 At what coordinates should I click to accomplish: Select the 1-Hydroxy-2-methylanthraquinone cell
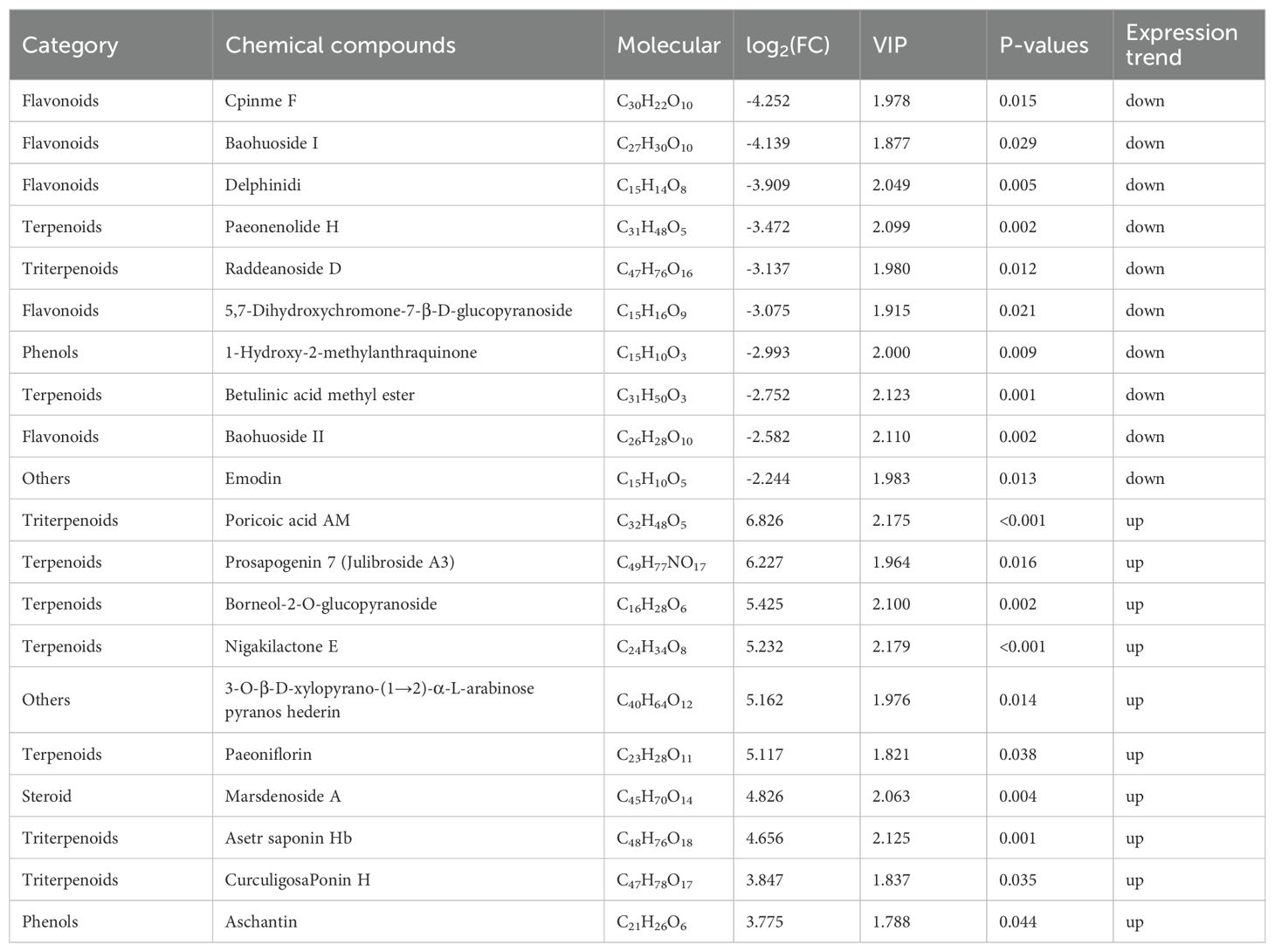pos(351,353)
